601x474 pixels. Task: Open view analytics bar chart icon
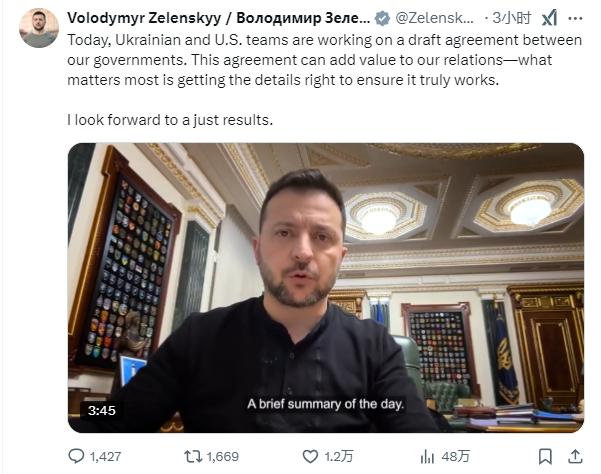click(427, 456)
